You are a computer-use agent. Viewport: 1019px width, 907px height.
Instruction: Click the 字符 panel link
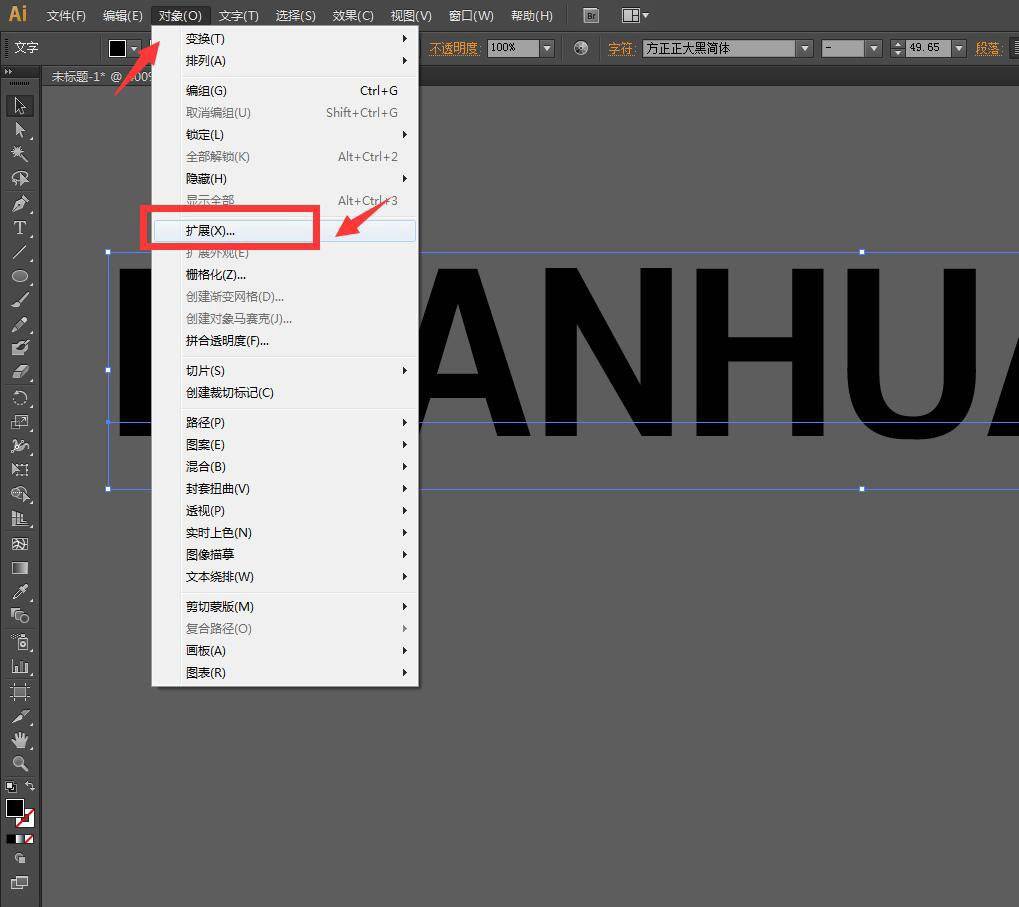(621, 48)
